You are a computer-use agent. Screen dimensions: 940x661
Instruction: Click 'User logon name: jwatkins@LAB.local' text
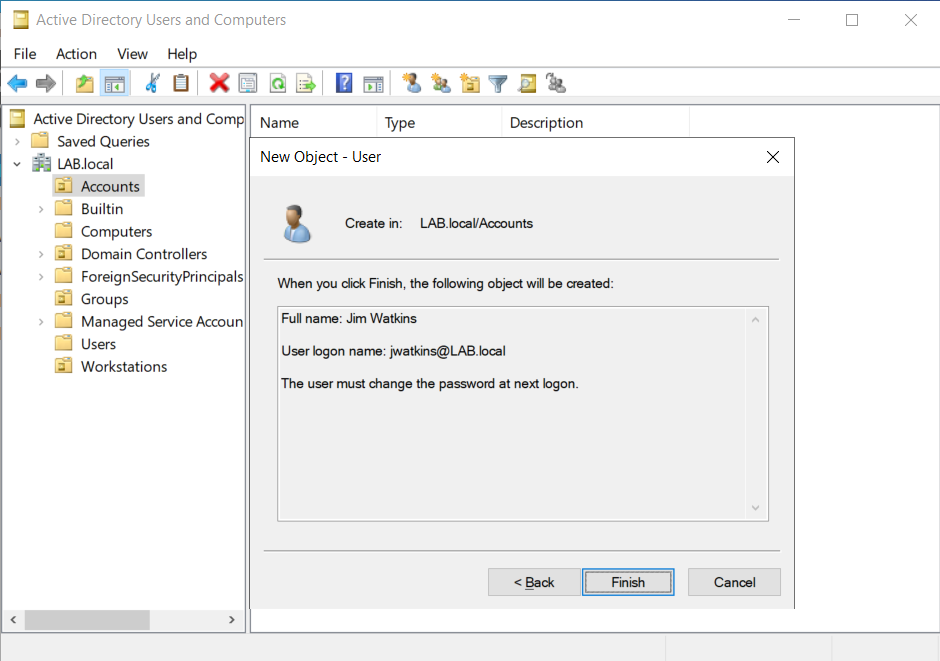pyautogui.click(x=393, y=351)
